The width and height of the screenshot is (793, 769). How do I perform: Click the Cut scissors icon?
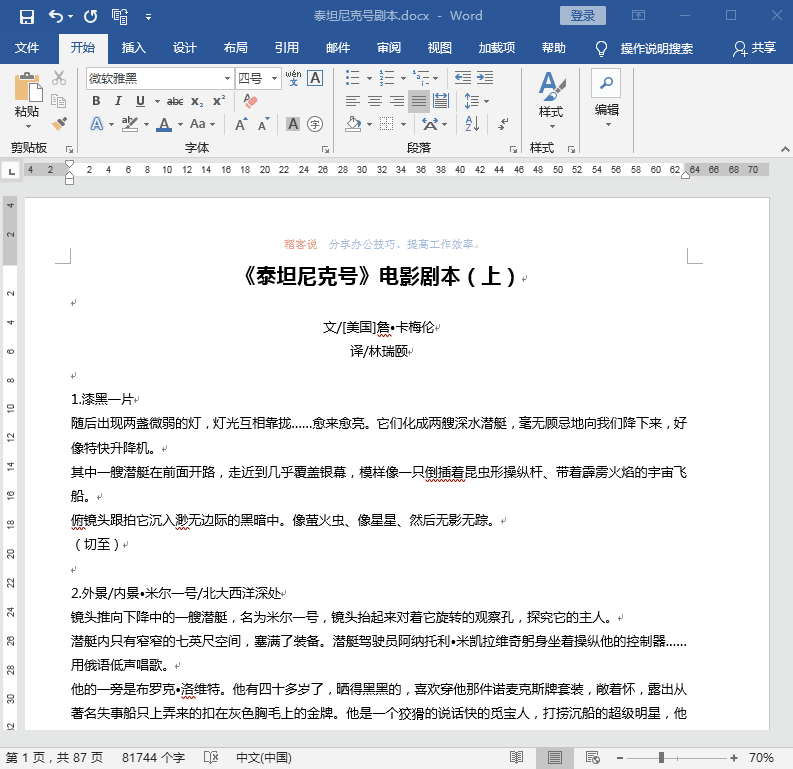(59, 78)
